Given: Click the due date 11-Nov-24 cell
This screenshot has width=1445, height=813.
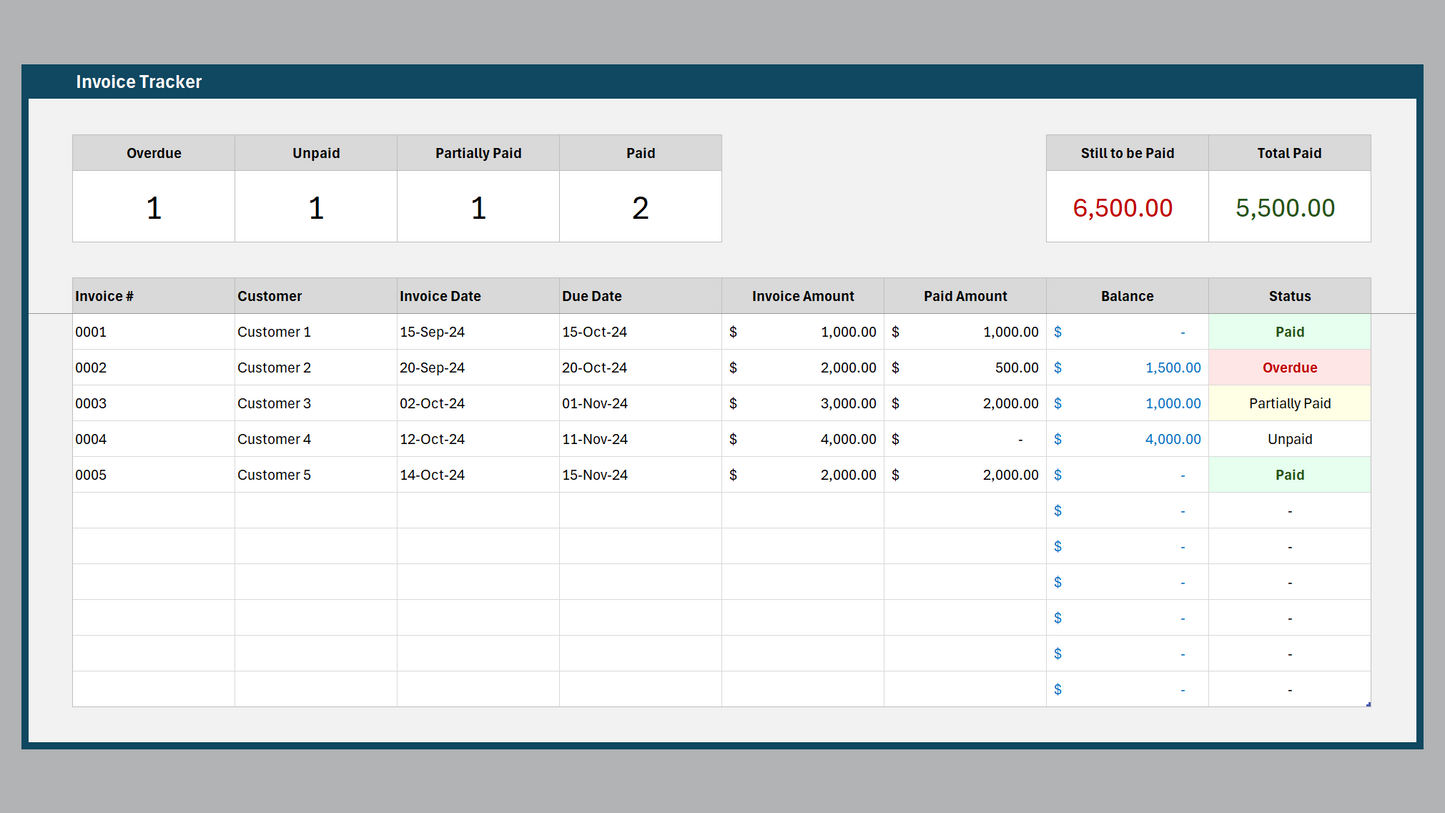Looking at the screenshot, I should [x=640, y=439].
